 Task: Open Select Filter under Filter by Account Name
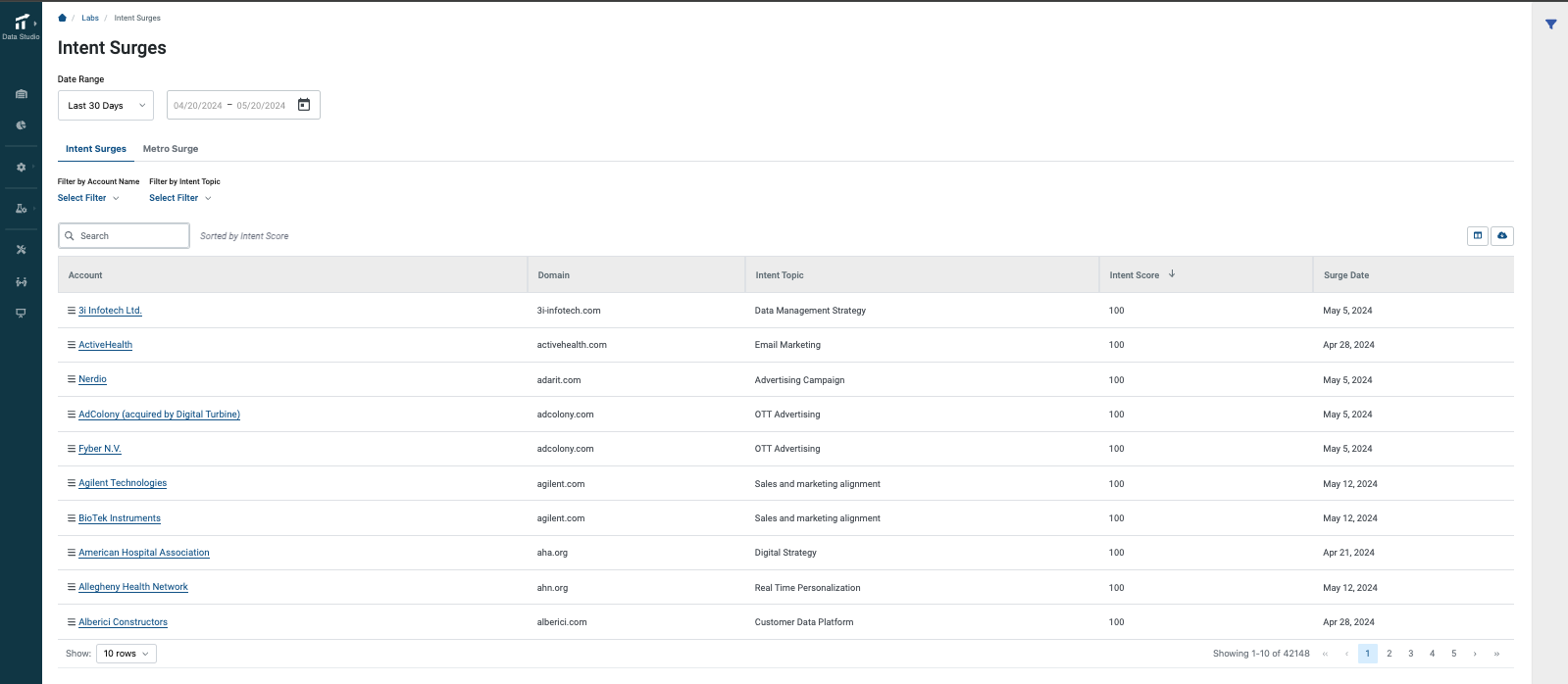(88, 198)
